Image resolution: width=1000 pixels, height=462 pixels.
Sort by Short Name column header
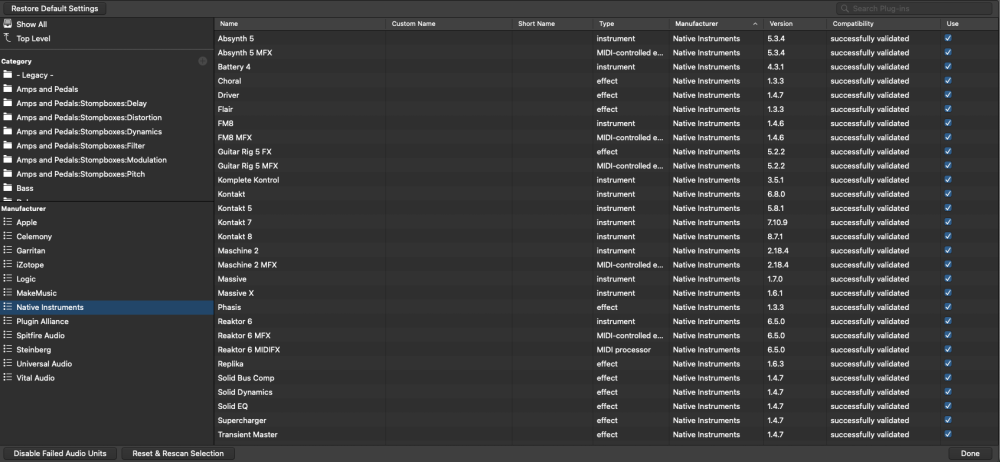(x=552, y=24)
